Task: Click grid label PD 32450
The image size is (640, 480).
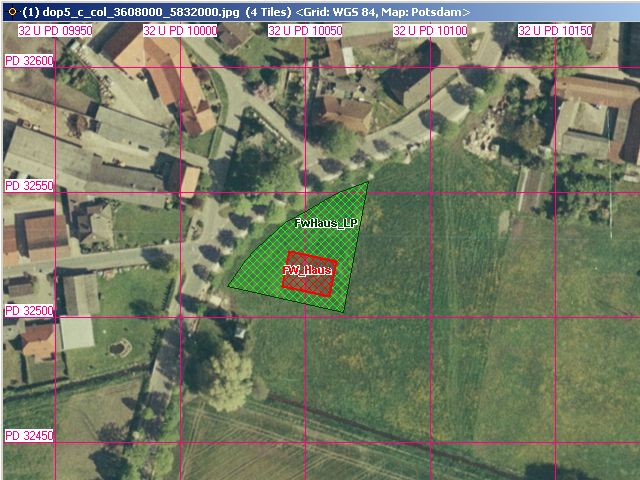Action: [29, 436]
